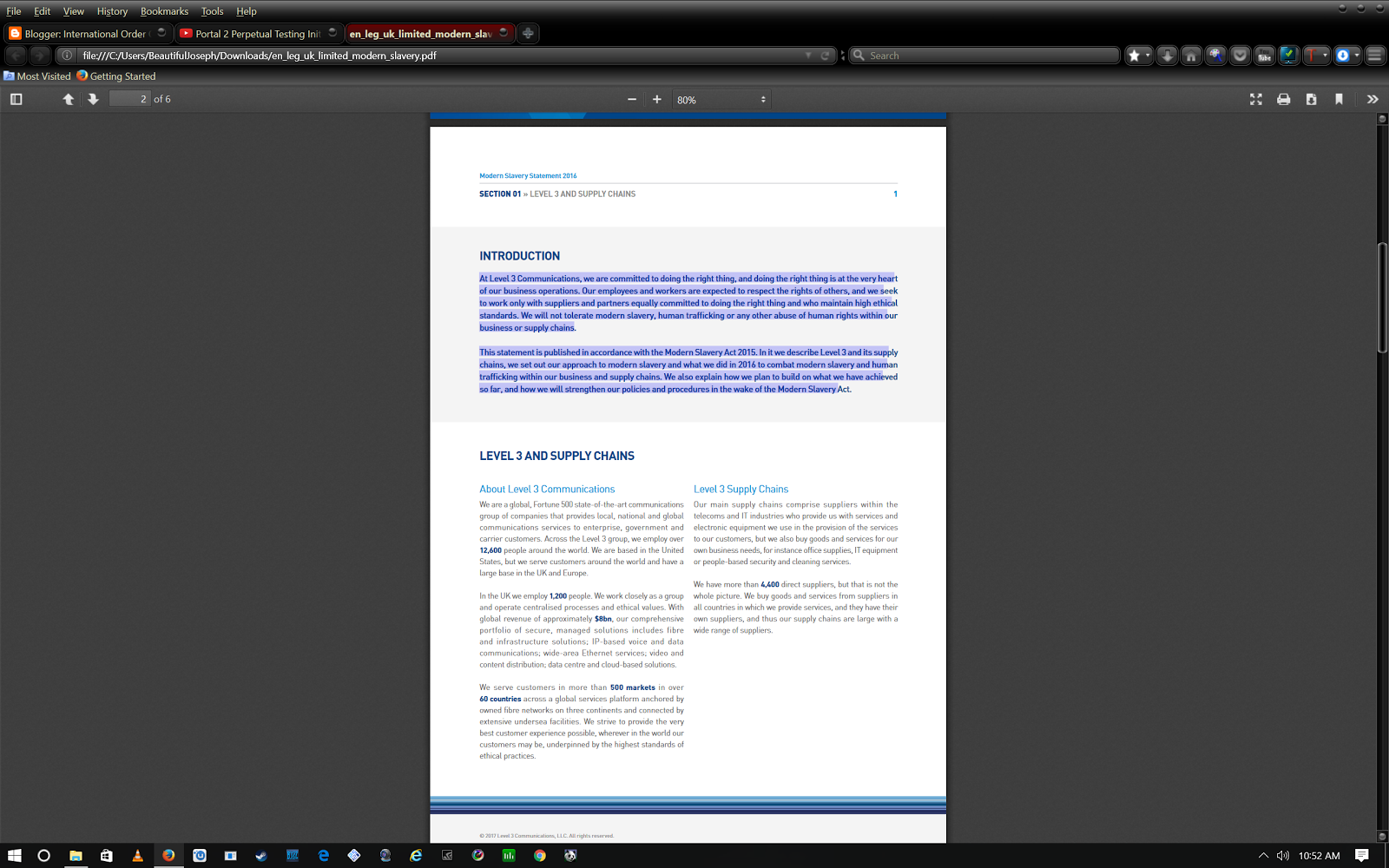The image size is (1389, 868).
Task: Open bookmarks star dropdown arrow
Action: coord(1148,56)
